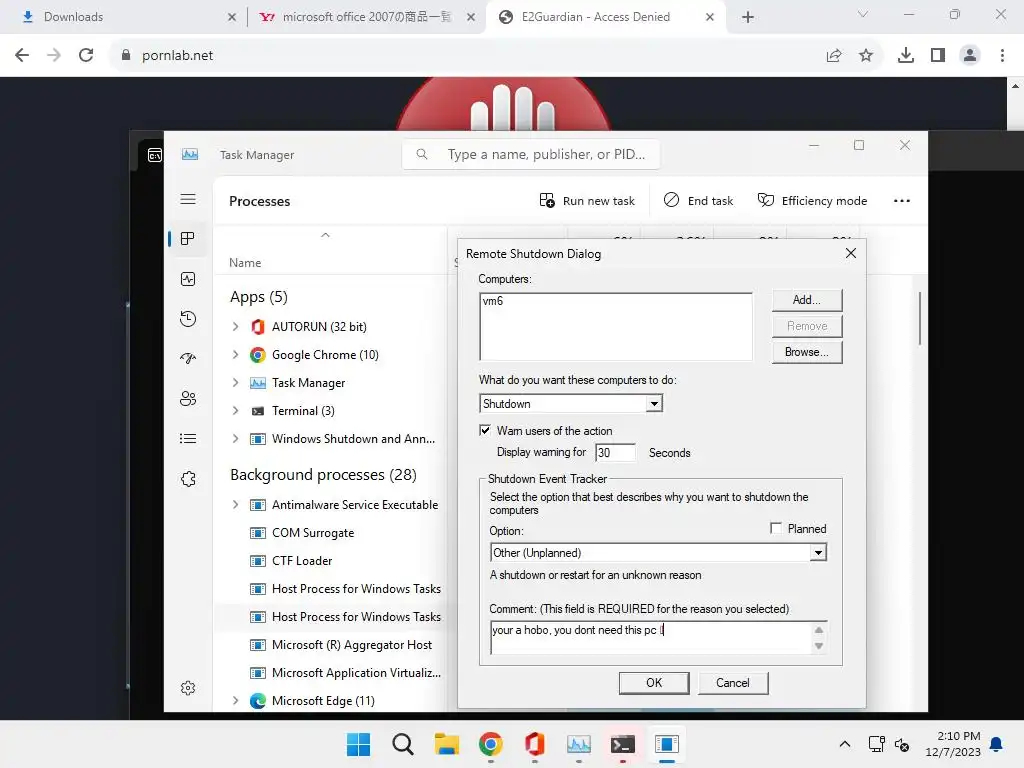Image resolution: width=1024 pixels, height=768 pixels.
Task: Reload the Chrome page
Action: point(86,56)
